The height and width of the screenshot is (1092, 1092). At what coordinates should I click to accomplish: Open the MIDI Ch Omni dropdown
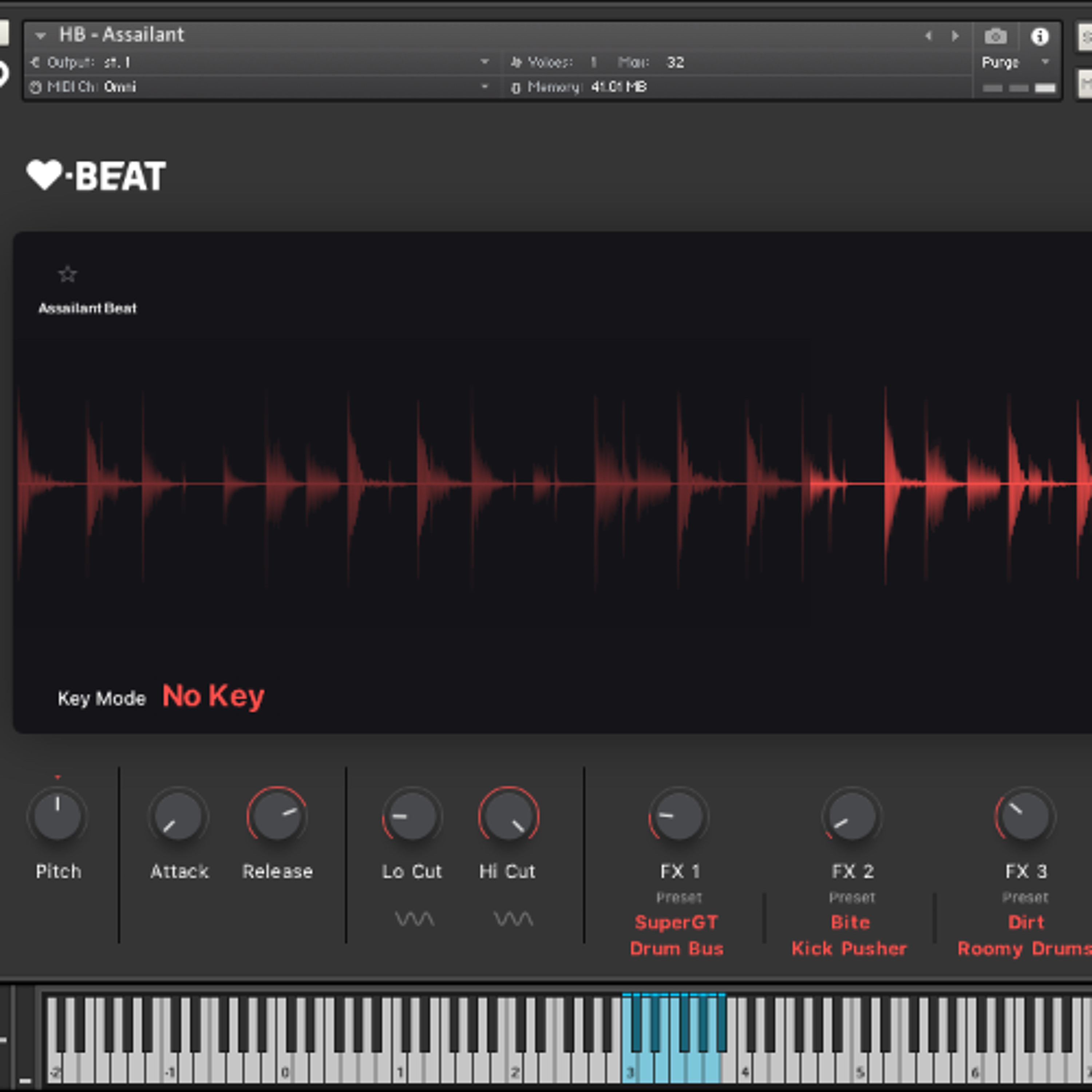pos(260,87)
